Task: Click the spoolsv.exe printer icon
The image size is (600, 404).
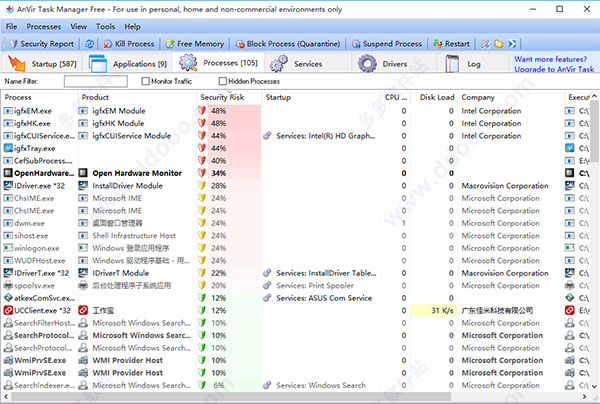Action: click(x=8, y=285)
